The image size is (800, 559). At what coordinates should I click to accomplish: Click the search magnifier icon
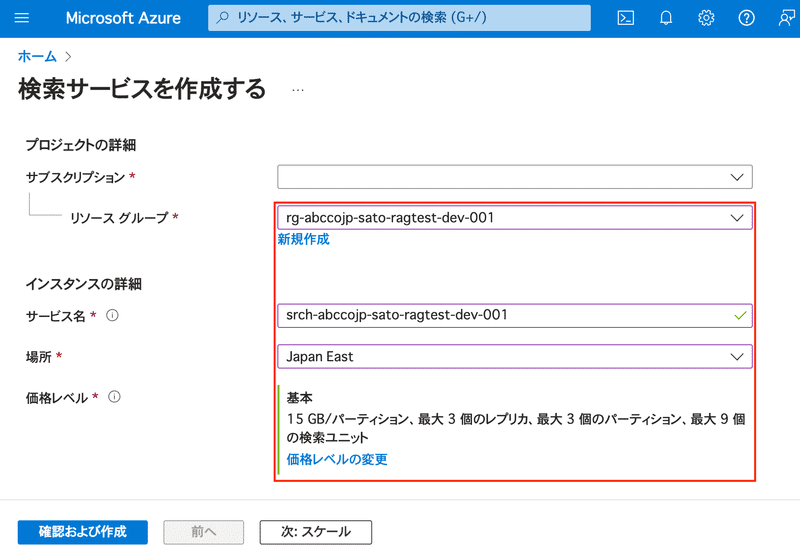pyautogui.click(x=222, y=18)
